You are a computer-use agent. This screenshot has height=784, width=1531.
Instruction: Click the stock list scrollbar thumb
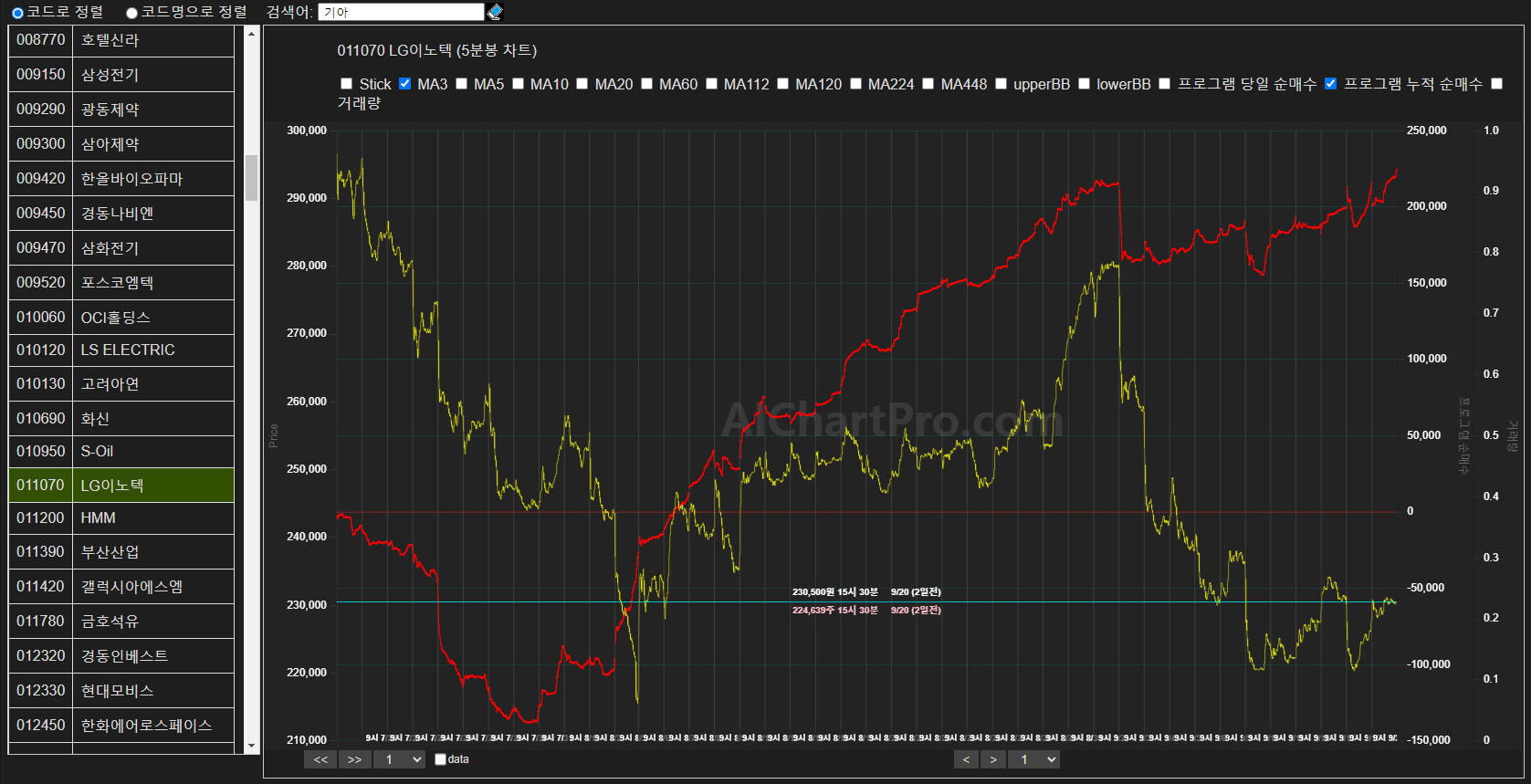click(x=252, y=178)
